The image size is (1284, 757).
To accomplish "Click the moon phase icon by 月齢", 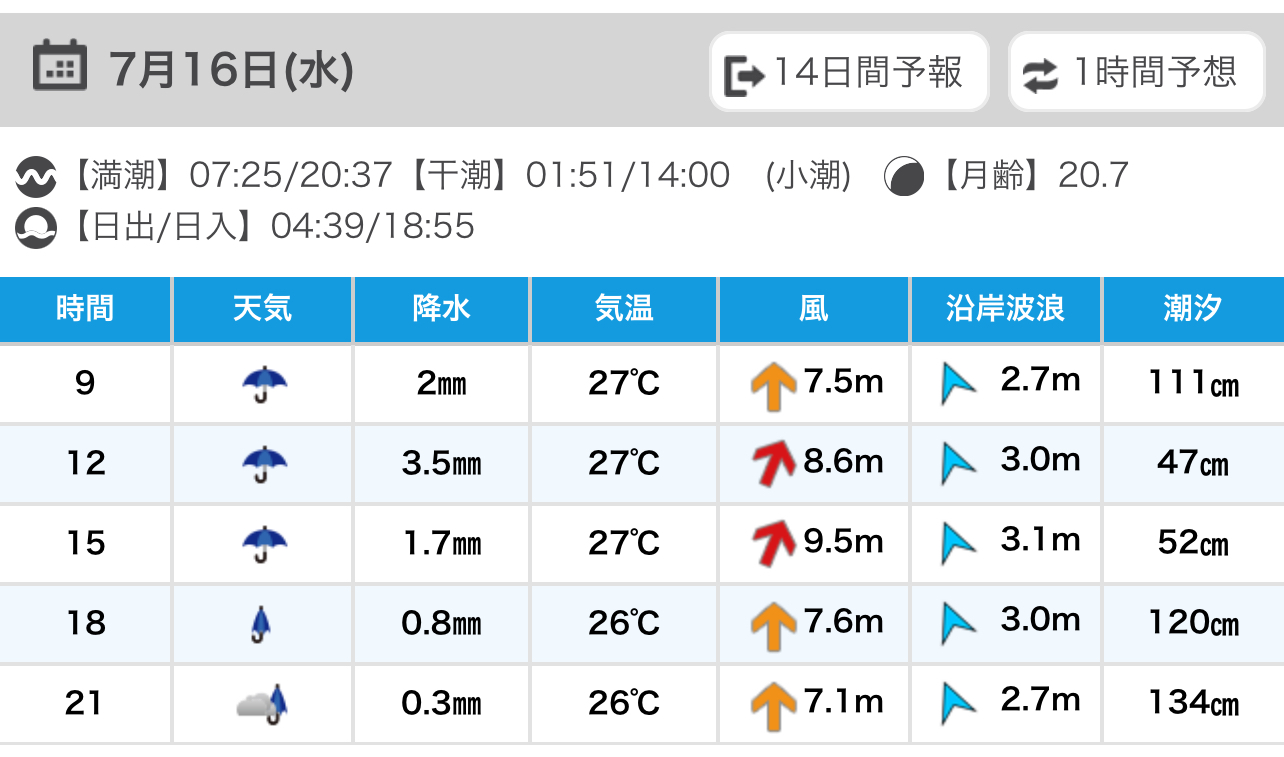I will coord(904,177).
